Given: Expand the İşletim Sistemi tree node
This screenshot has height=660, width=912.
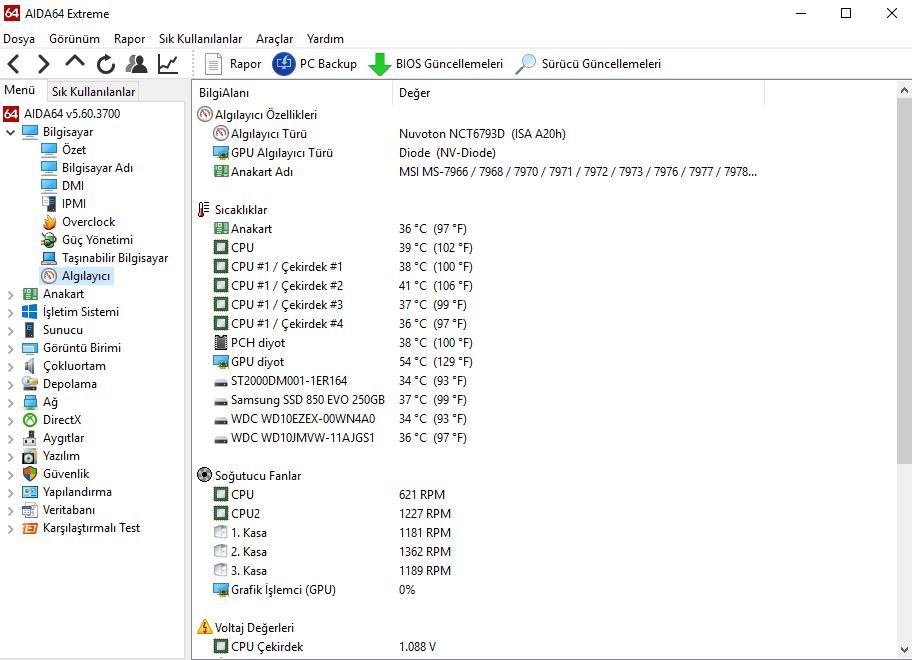Looking at the screenshot, I should tap(10, 312).
